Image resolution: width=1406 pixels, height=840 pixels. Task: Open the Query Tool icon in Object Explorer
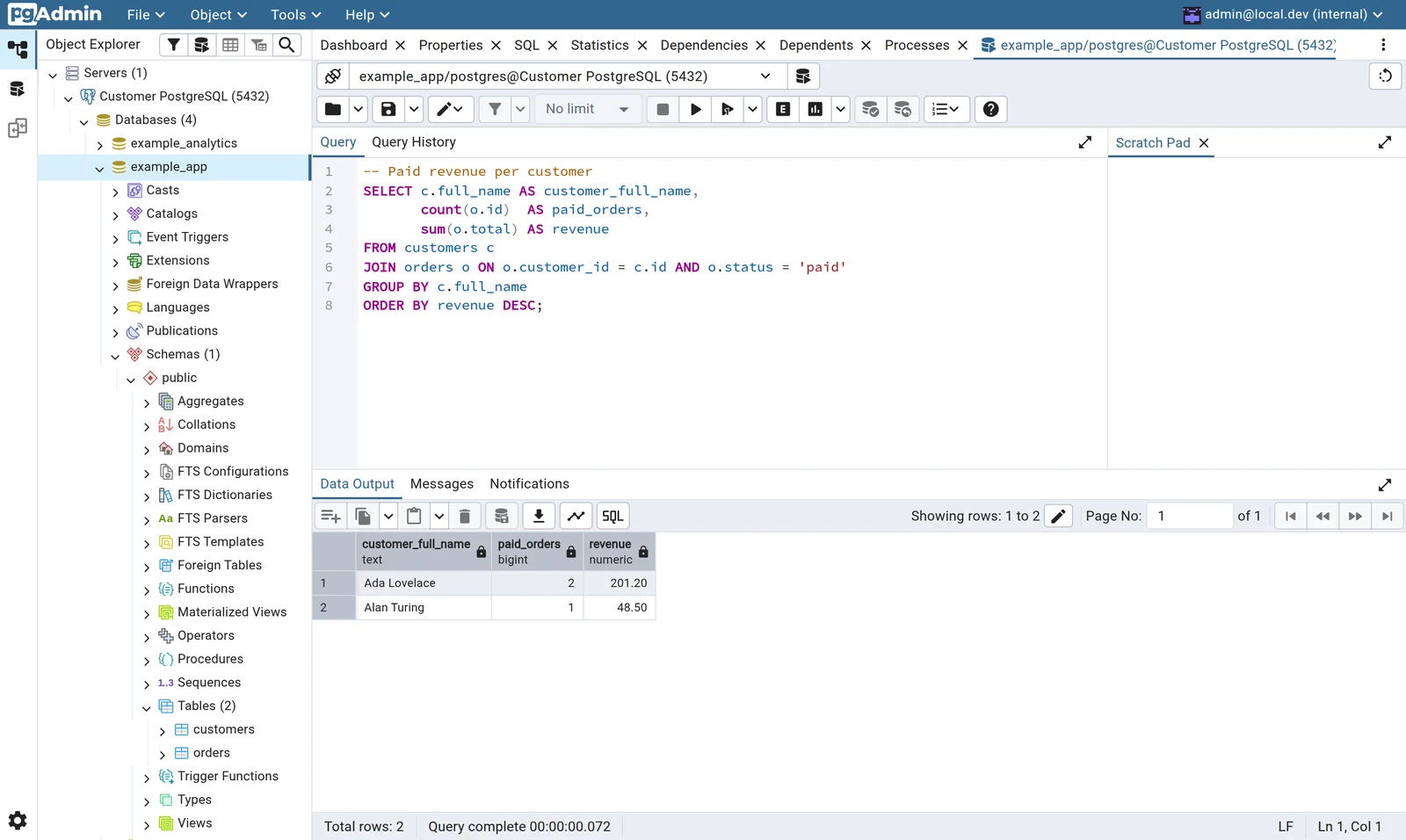201,45
